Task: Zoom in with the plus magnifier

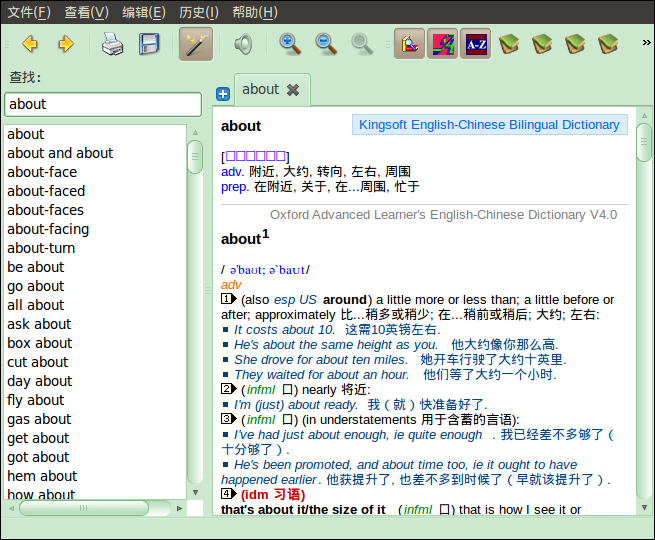Action: pyautogui.click(x=290, y=44)
